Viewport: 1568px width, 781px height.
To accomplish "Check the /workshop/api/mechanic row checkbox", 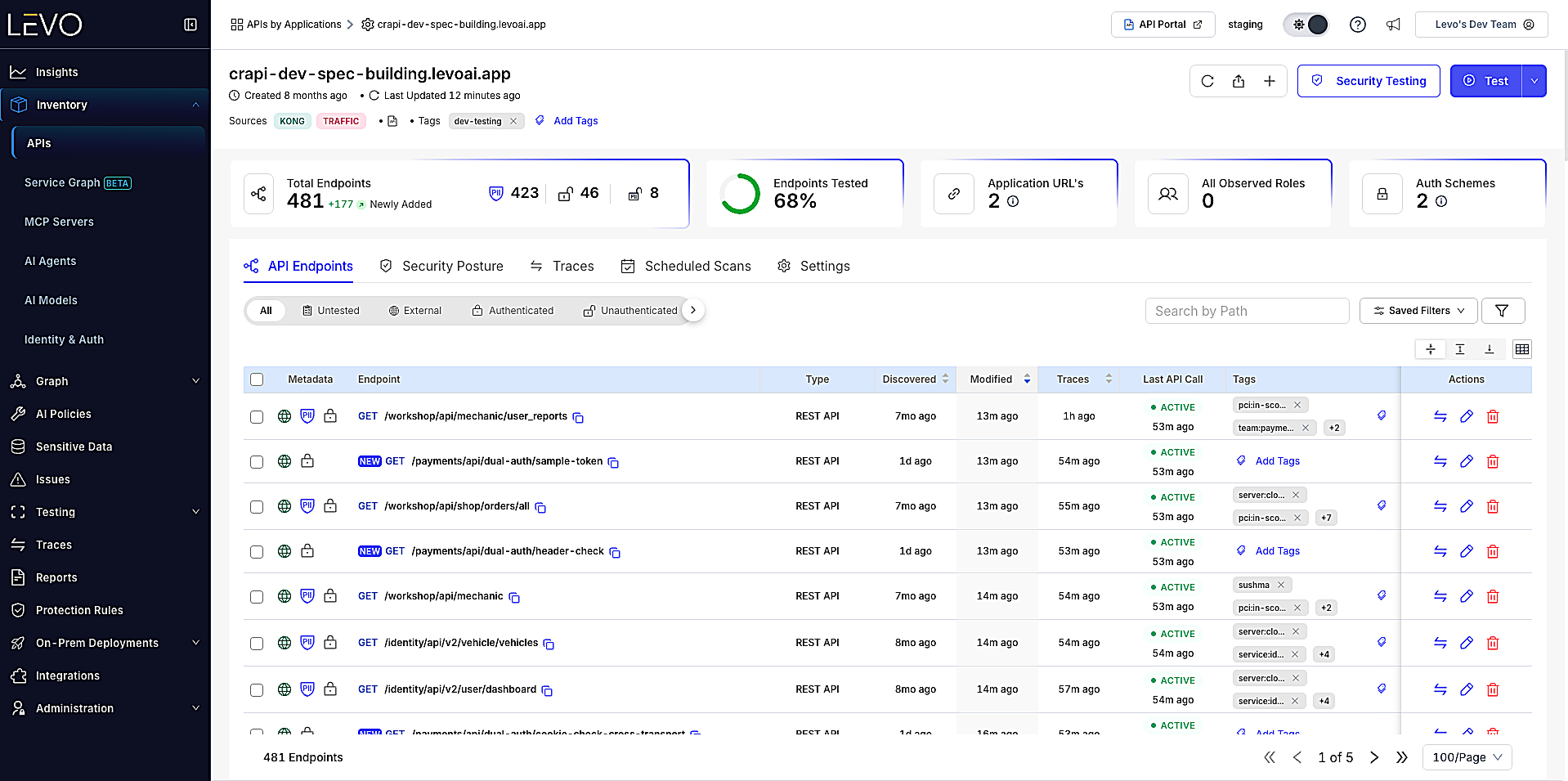I will 257,597.
